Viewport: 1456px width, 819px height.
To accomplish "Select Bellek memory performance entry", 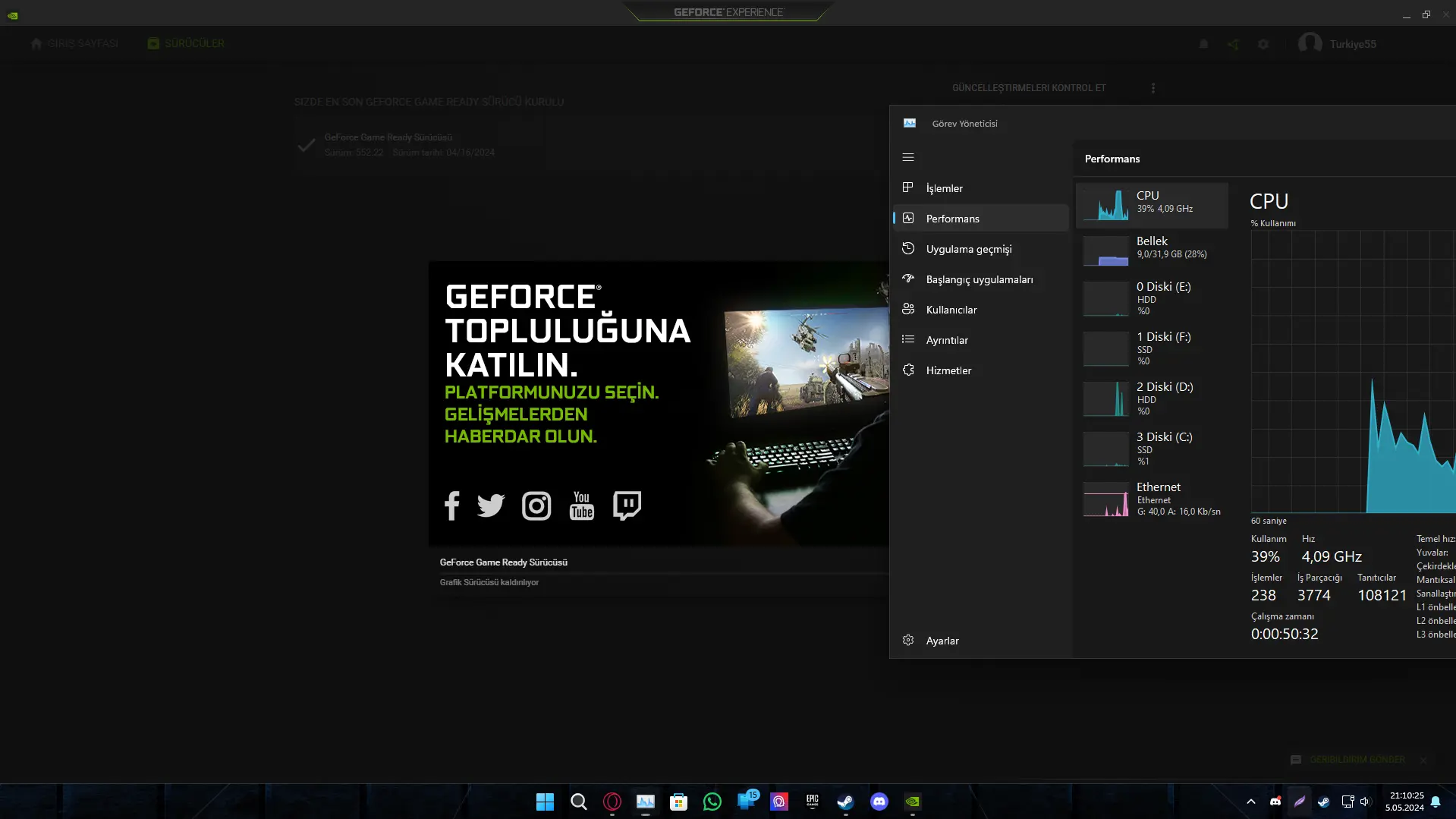I will pos(1152,250).
